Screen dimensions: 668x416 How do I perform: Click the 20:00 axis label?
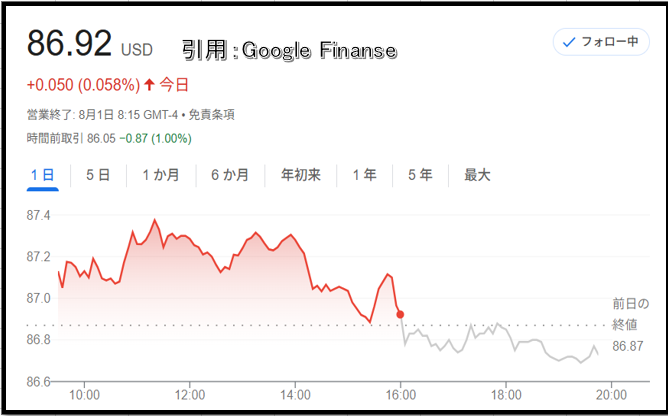[611, 395]
